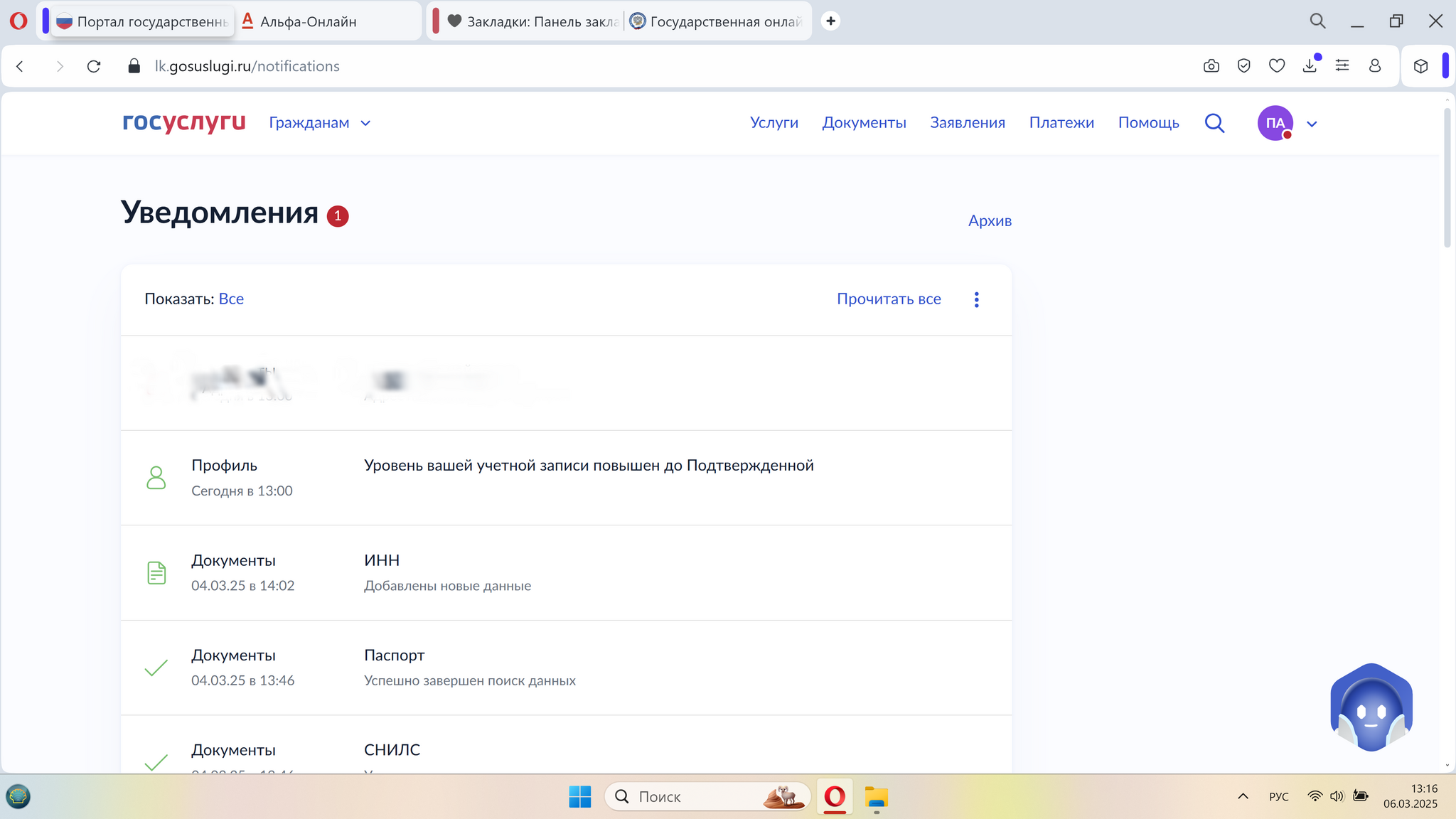Image resolution: width=1456 pixels, height=819 pixels.
Task: Expand the chevron next to profile avatar
Action: tap(1312, 124)
